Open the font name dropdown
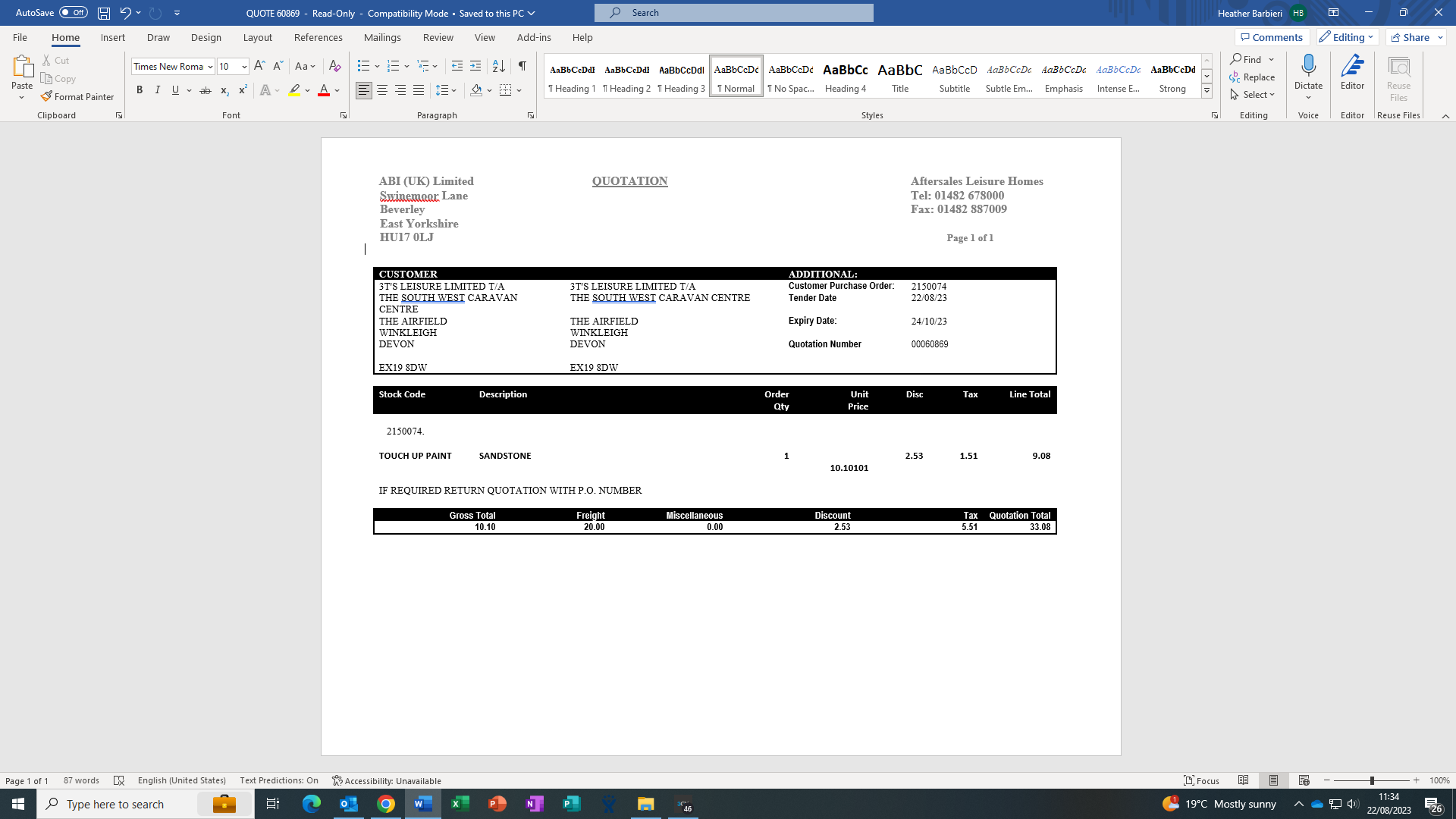 [210, 67]
